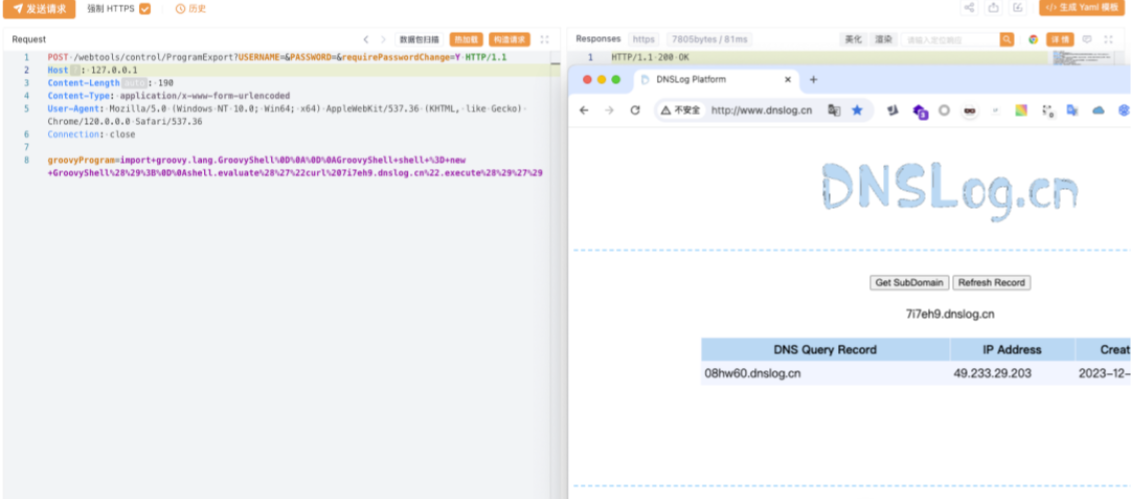Click the Host 127.0.0.1 header line
Image resolution: width=1131 pixels, height=499 pixels.
pos(92,70)
